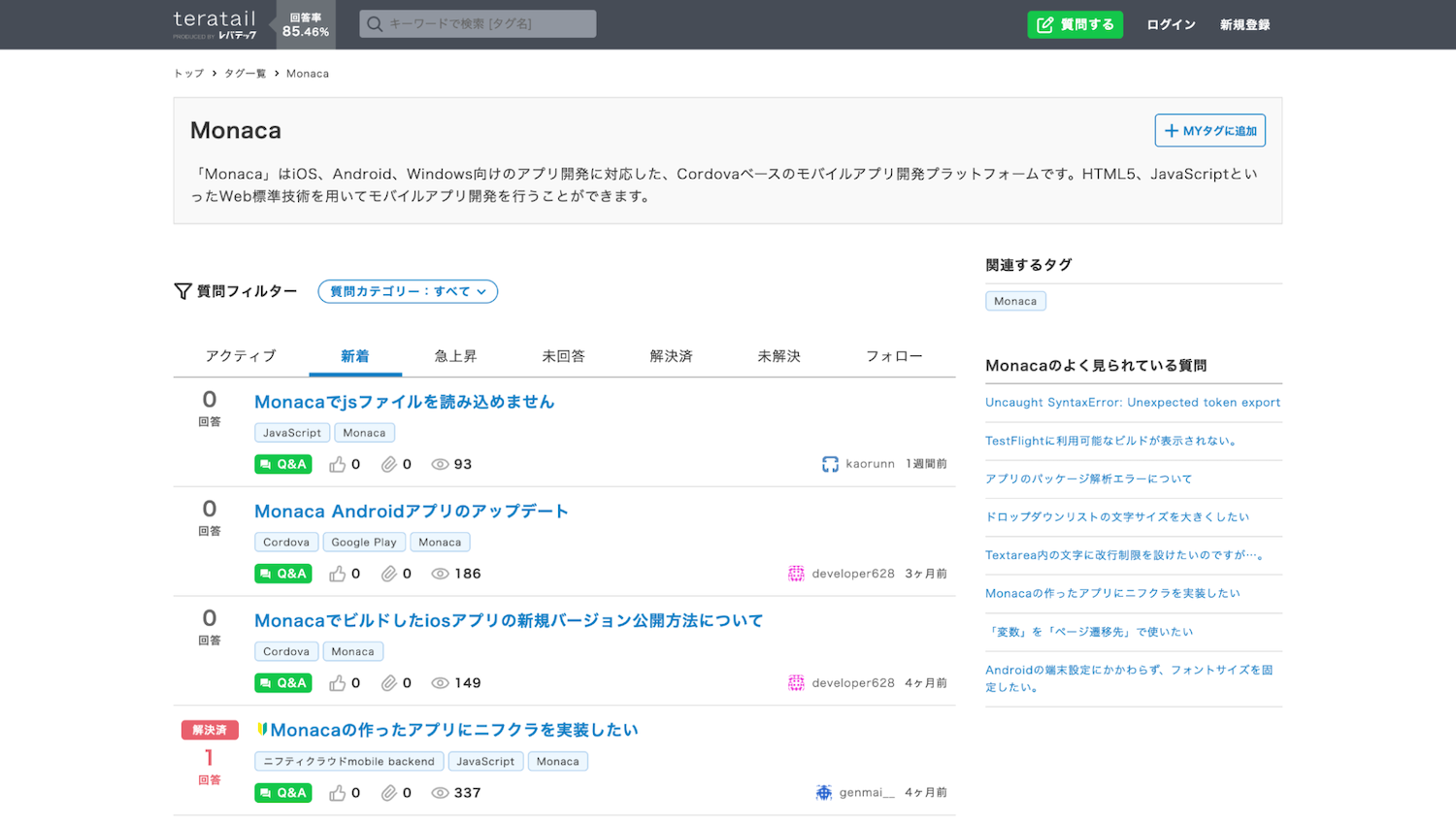Click thumbs-up icon on ニフクラ question
The height and width of the screenshot is (824, 1456).
pyautogui.click(x=337, y=793)
